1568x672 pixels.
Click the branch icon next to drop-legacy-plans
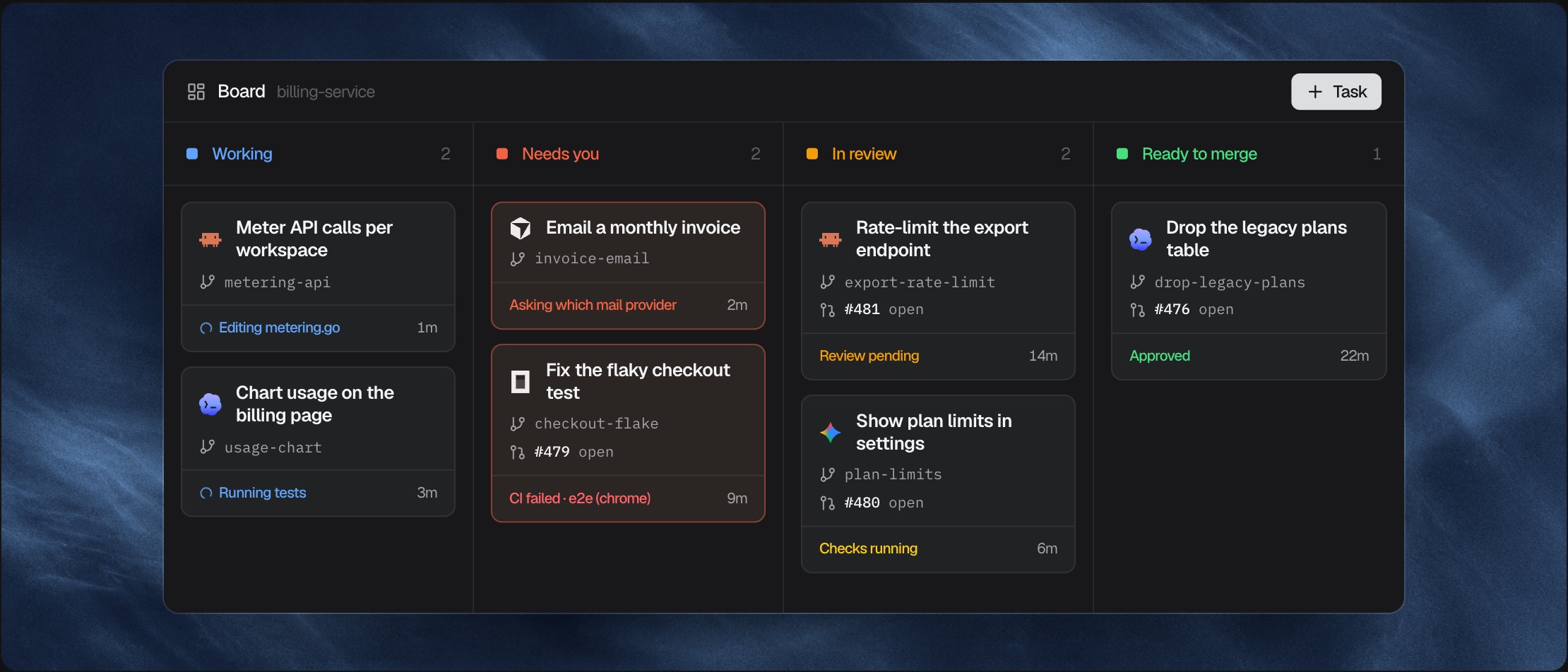(1137, 282)
